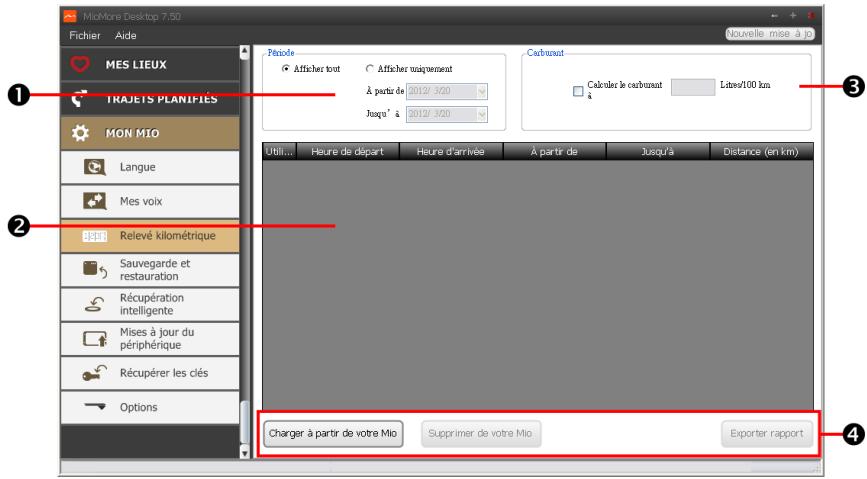
Task: Select the Afficher uniquement radio button
Action: tap(370, 69)
